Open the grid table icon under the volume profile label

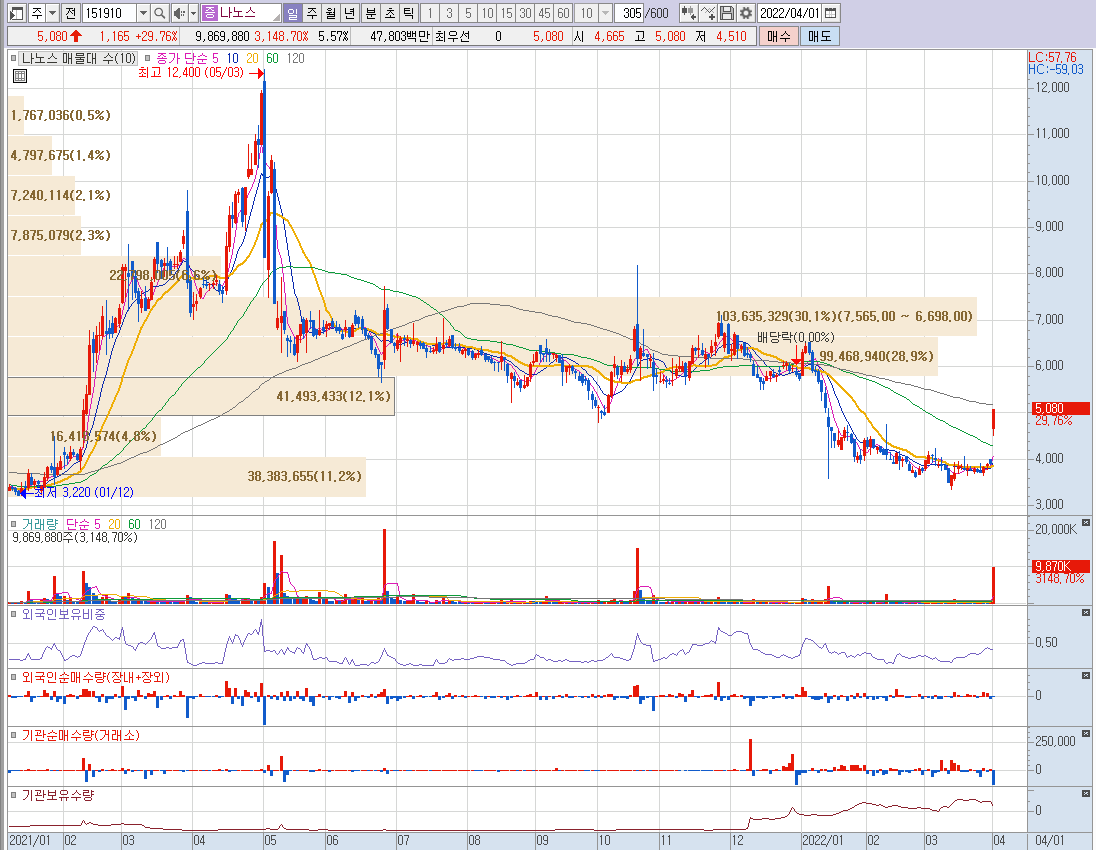pyautogui.click(x=20, y=76)
